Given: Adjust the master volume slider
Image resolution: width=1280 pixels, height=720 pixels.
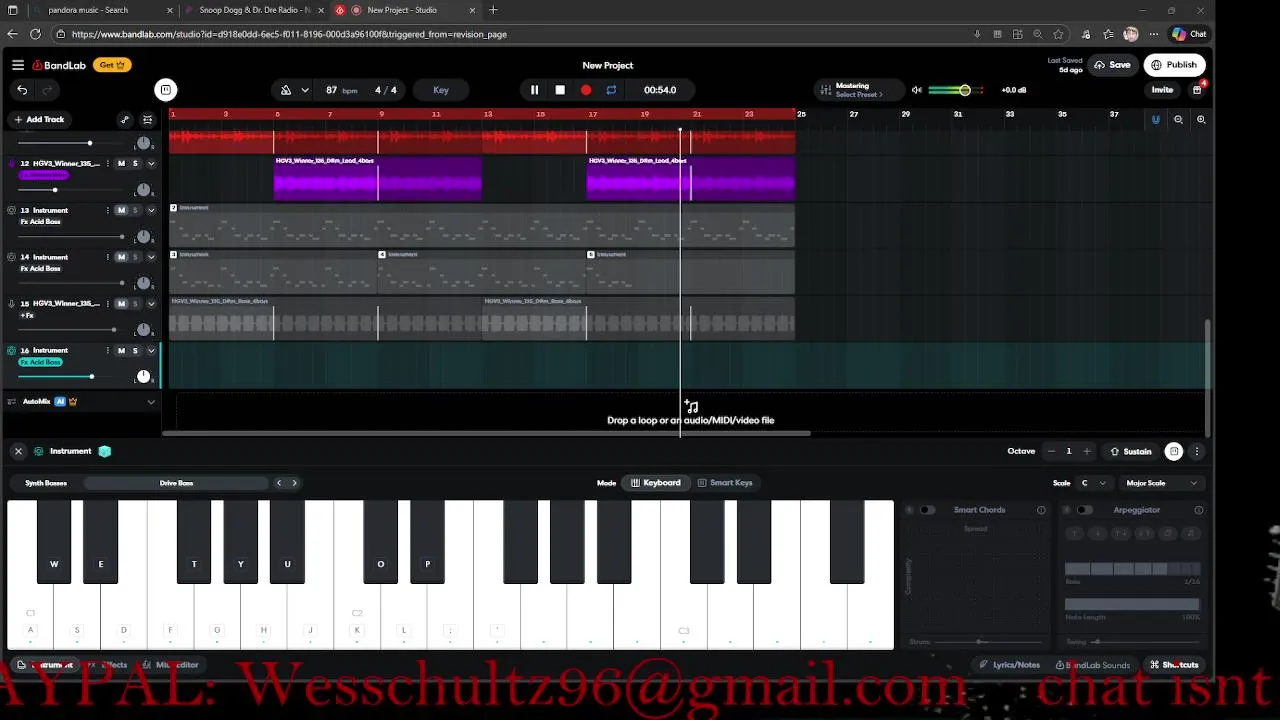Looking at the screenshot, I should click(955, 90).
